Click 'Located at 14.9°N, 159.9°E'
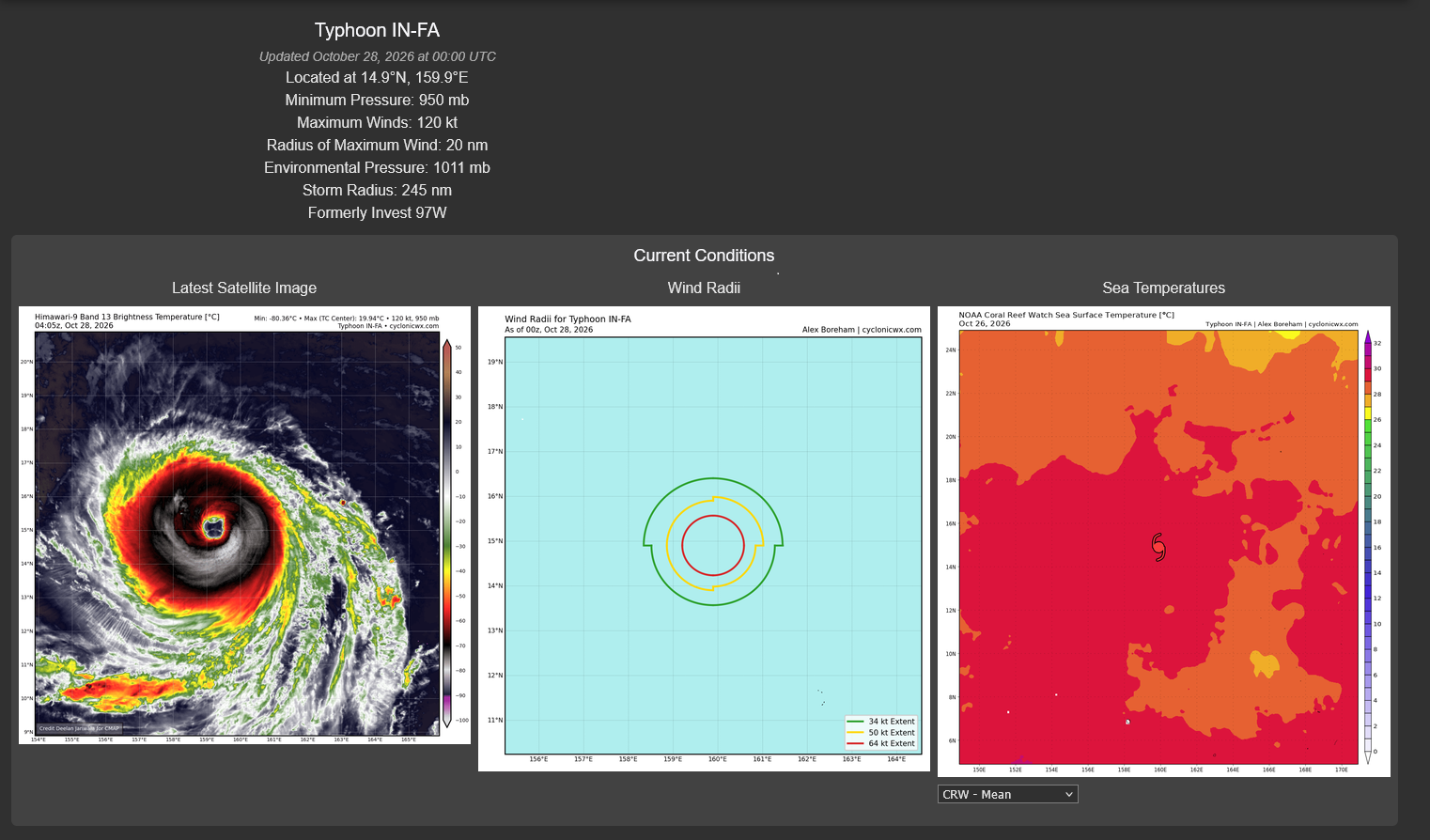The height and width of the screenshot is (840, 1430). (x=377, y=78)
